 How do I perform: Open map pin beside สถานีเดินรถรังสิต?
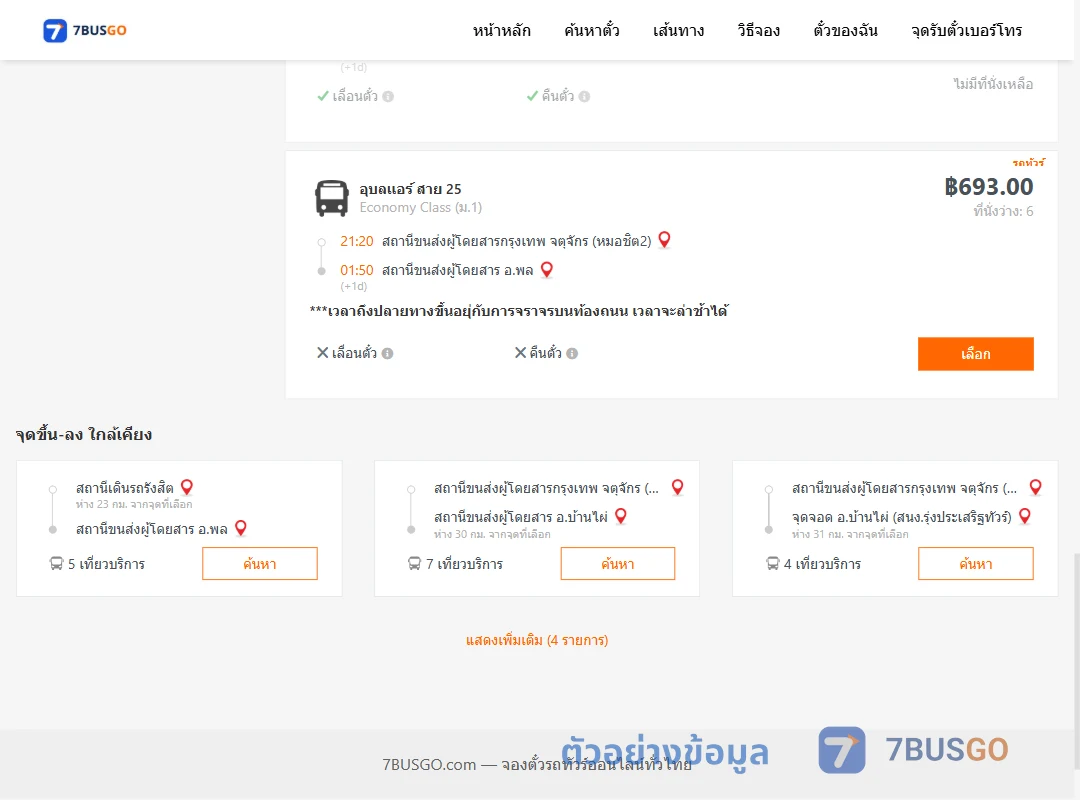coord(187,487)
